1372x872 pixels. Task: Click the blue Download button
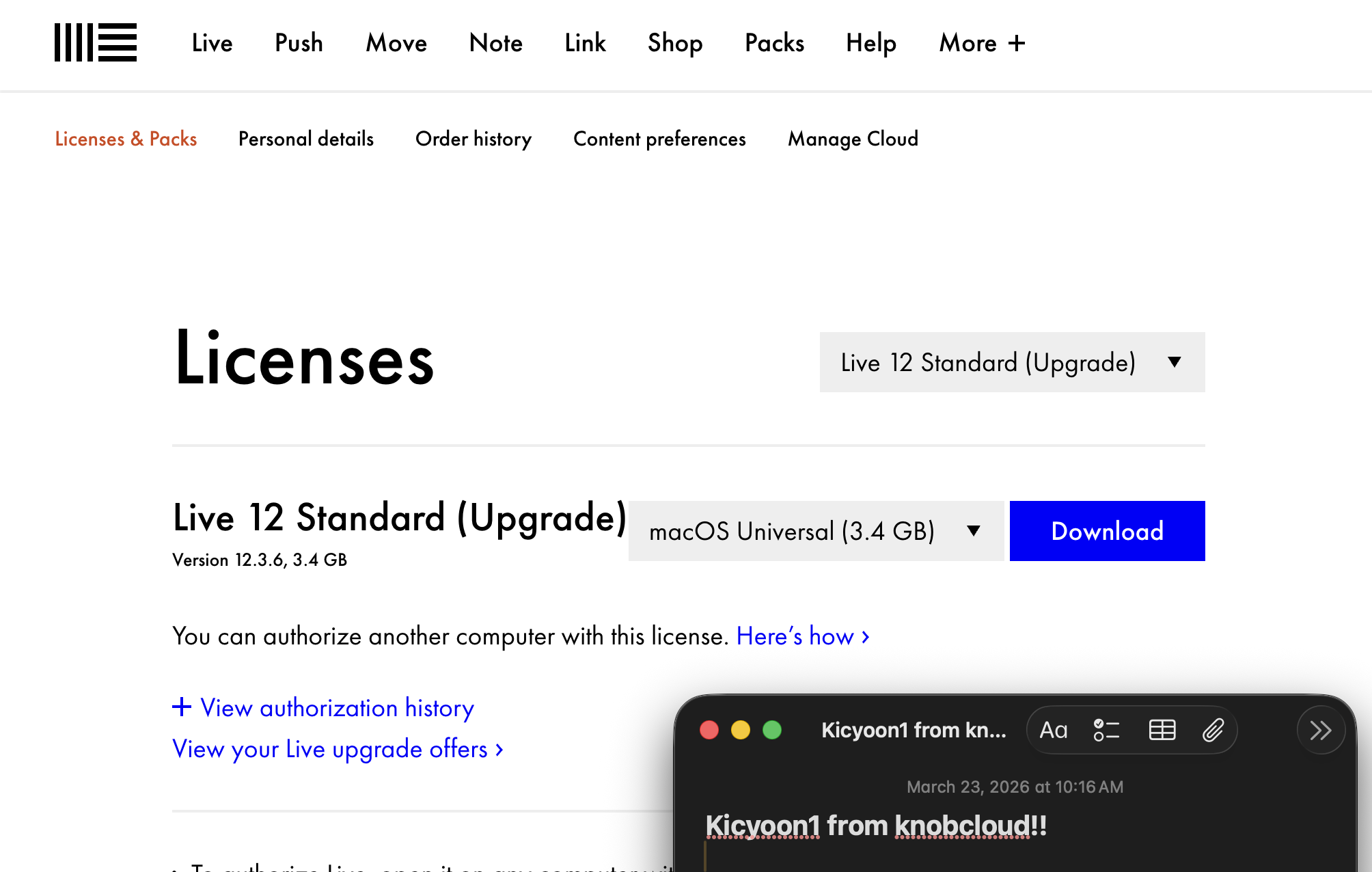1107,531
